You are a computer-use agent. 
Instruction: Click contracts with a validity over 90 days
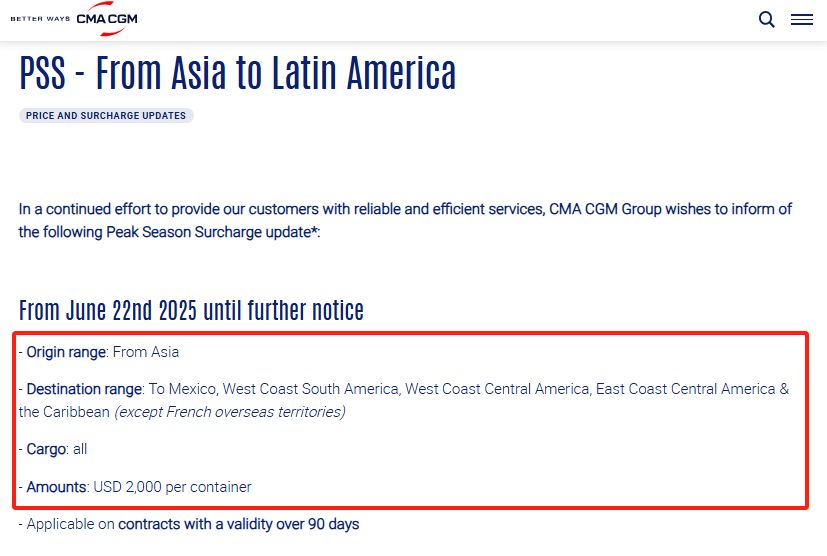click(x=238, y=524)
